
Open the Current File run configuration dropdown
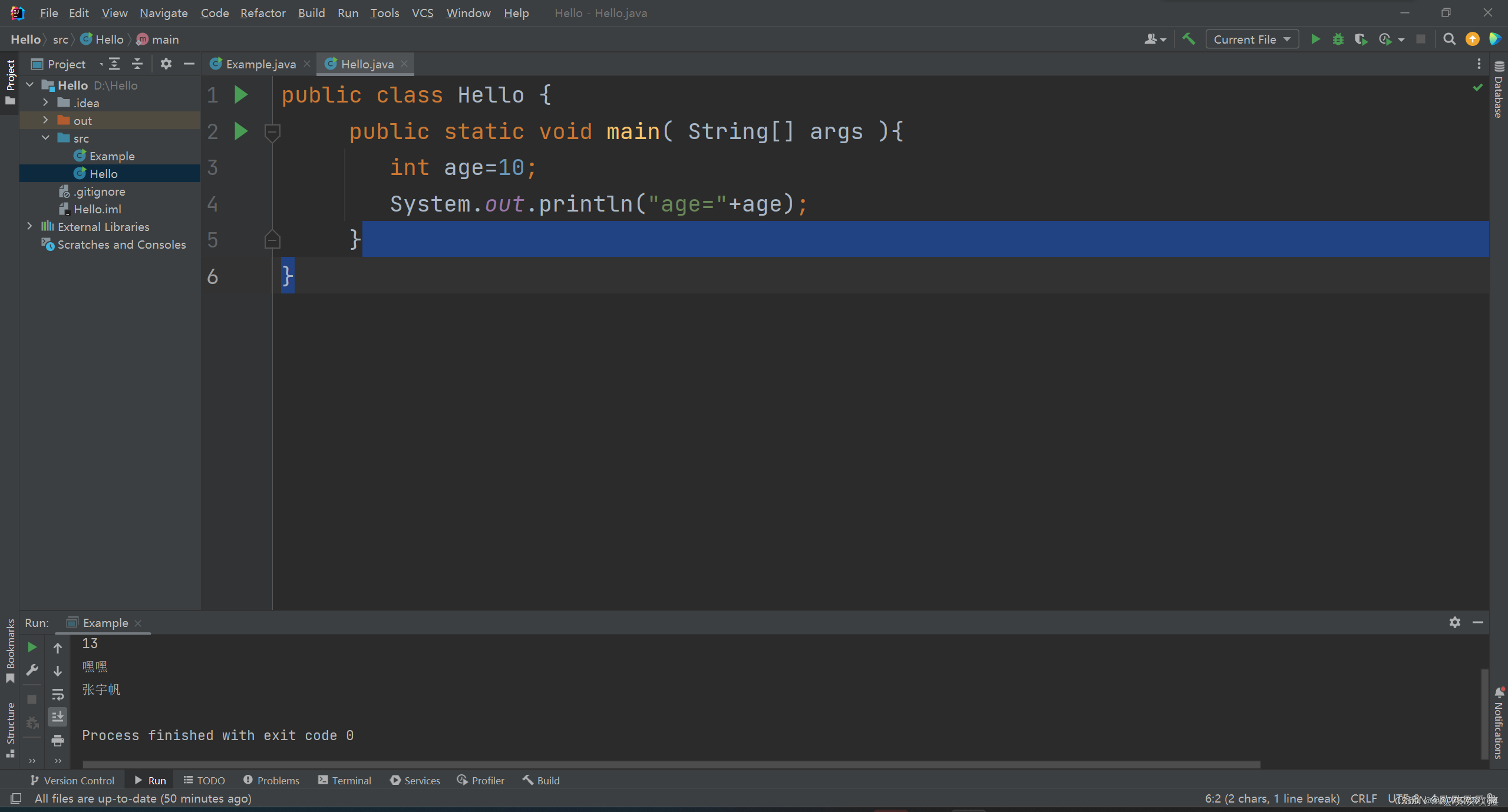coord(1252,39)
